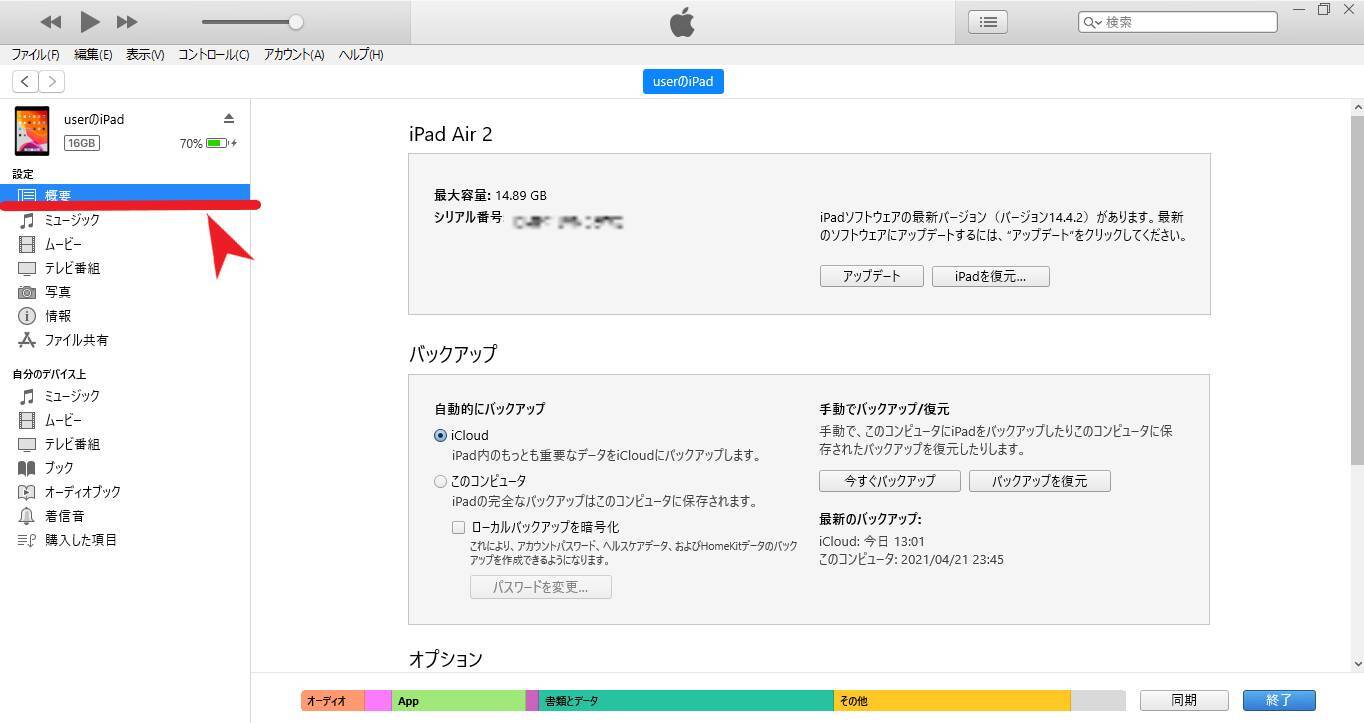Open the list view button near search

click(x=988, y=22)
